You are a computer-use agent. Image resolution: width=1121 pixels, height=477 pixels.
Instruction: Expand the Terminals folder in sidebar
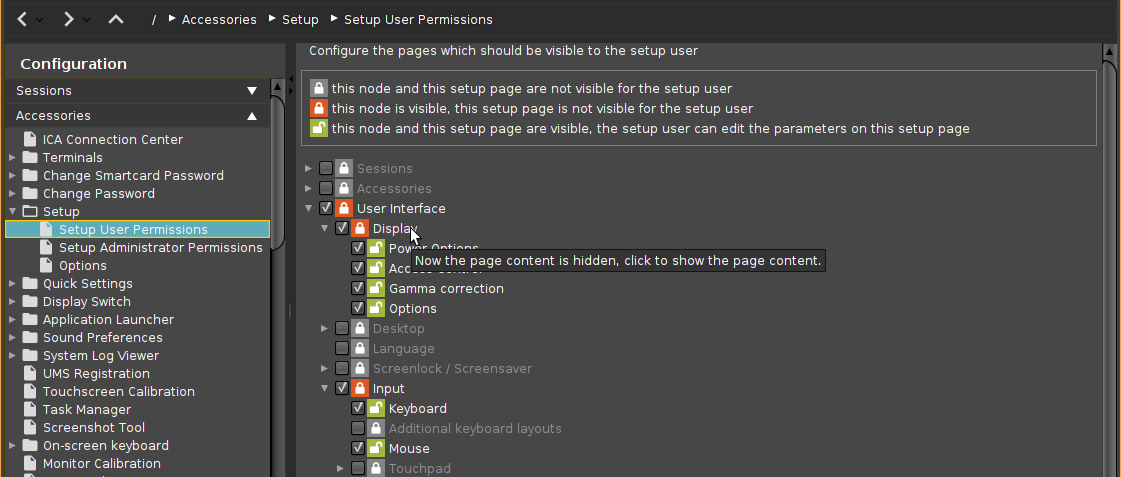click(12, 158)
